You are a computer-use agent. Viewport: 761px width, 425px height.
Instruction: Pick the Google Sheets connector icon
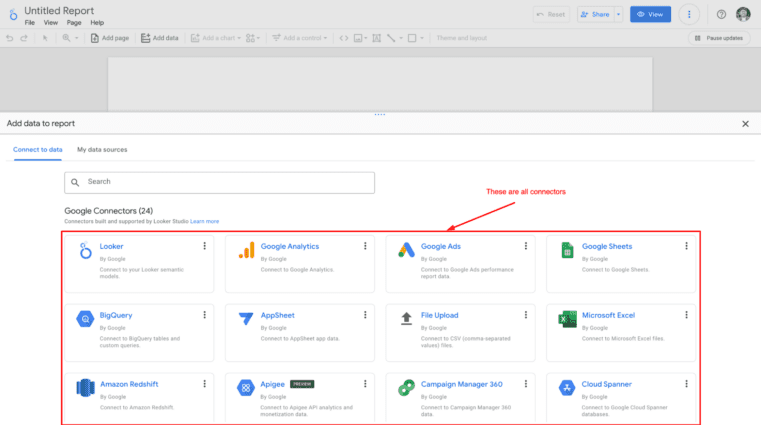click(567, 251)
